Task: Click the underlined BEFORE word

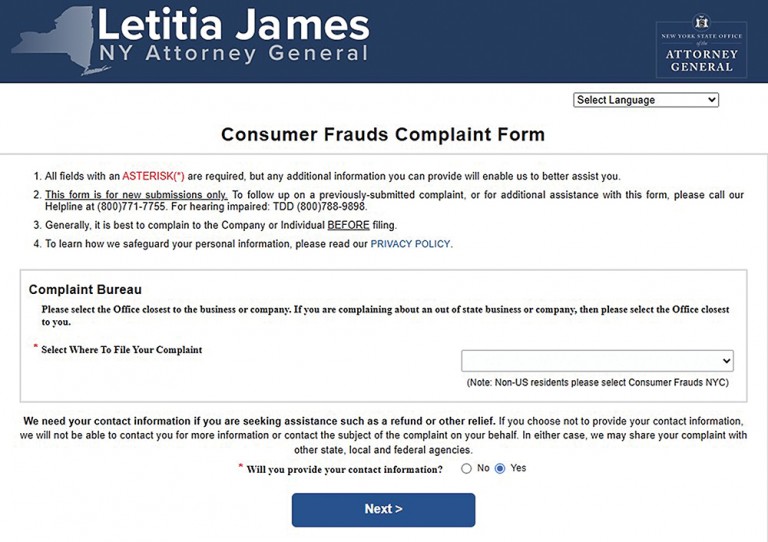Action: click(x=348, y=226)
